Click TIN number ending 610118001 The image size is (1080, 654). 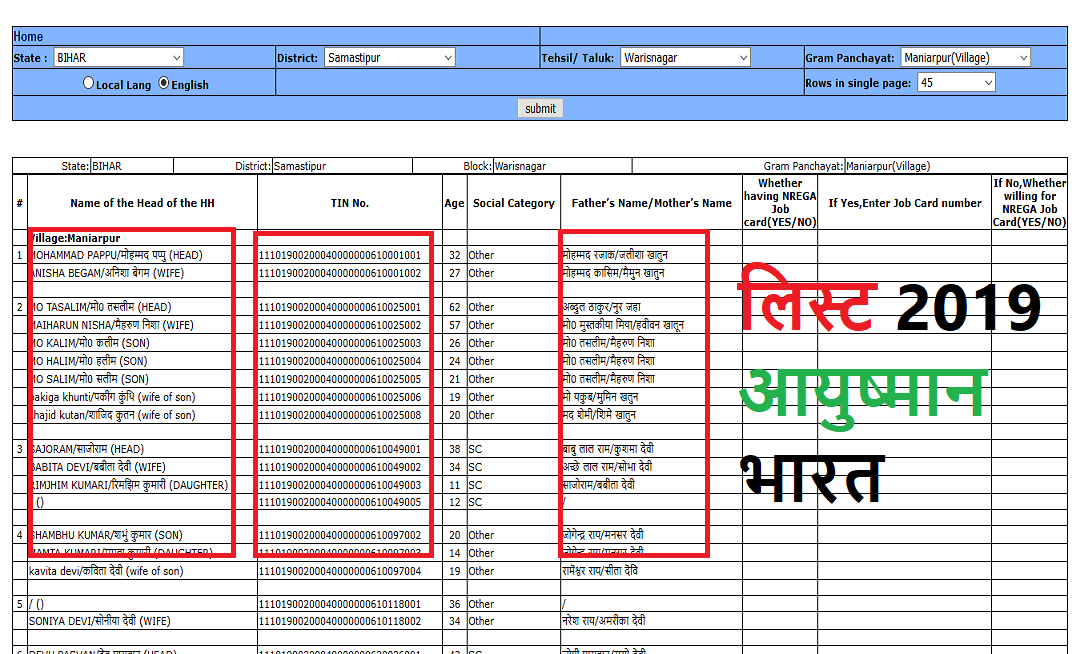point(340,604)
